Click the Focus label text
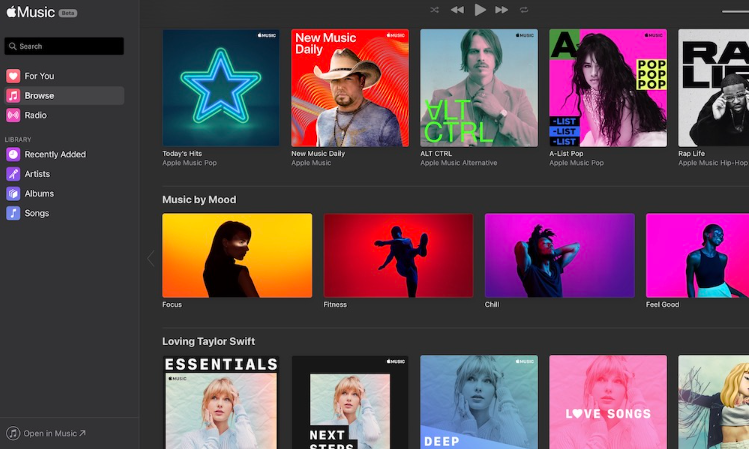The height and width of the screenshot is (449, 749). pyautogui.click(x=172, y=305)
